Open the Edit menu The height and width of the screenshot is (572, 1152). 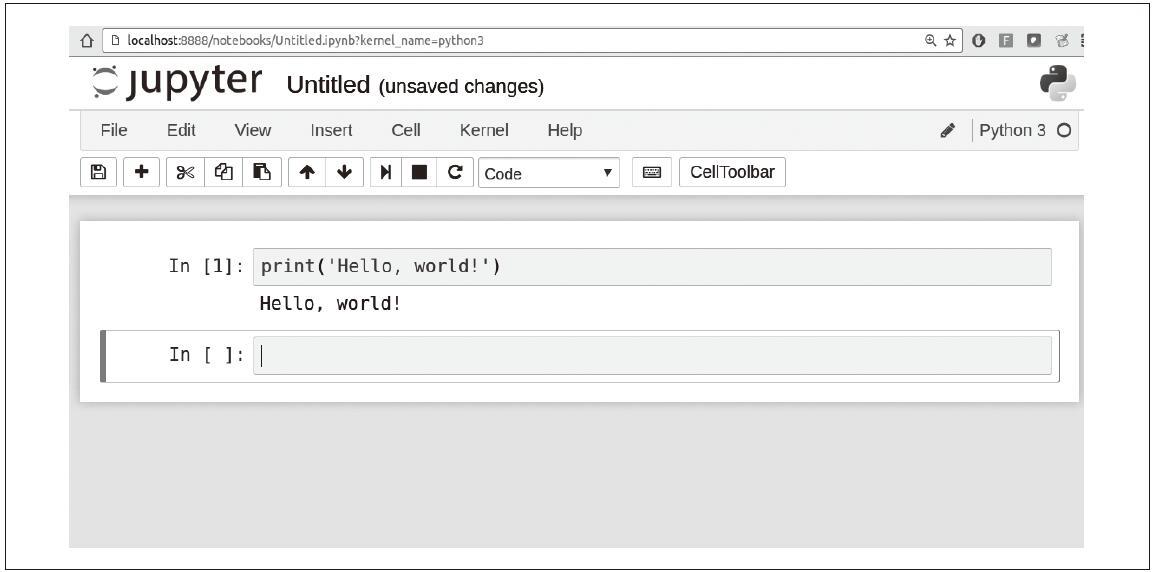[181, 130]
